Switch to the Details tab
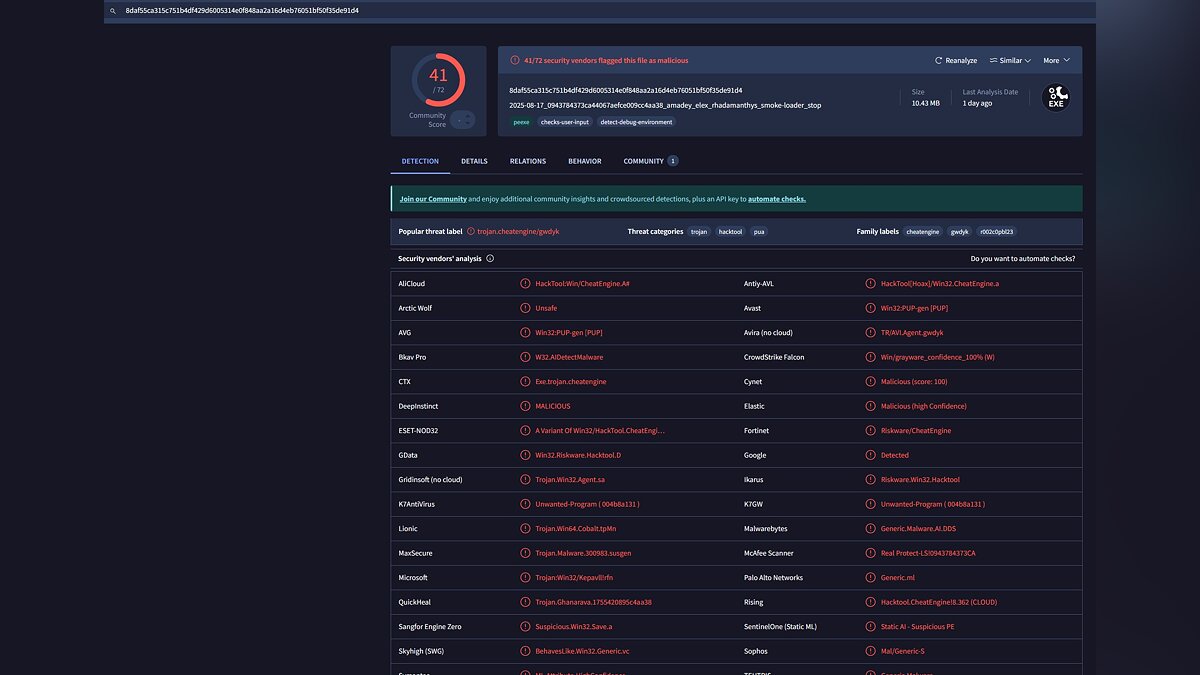The width and height of the screenshot is (1200, 675). tap(474, 161)
